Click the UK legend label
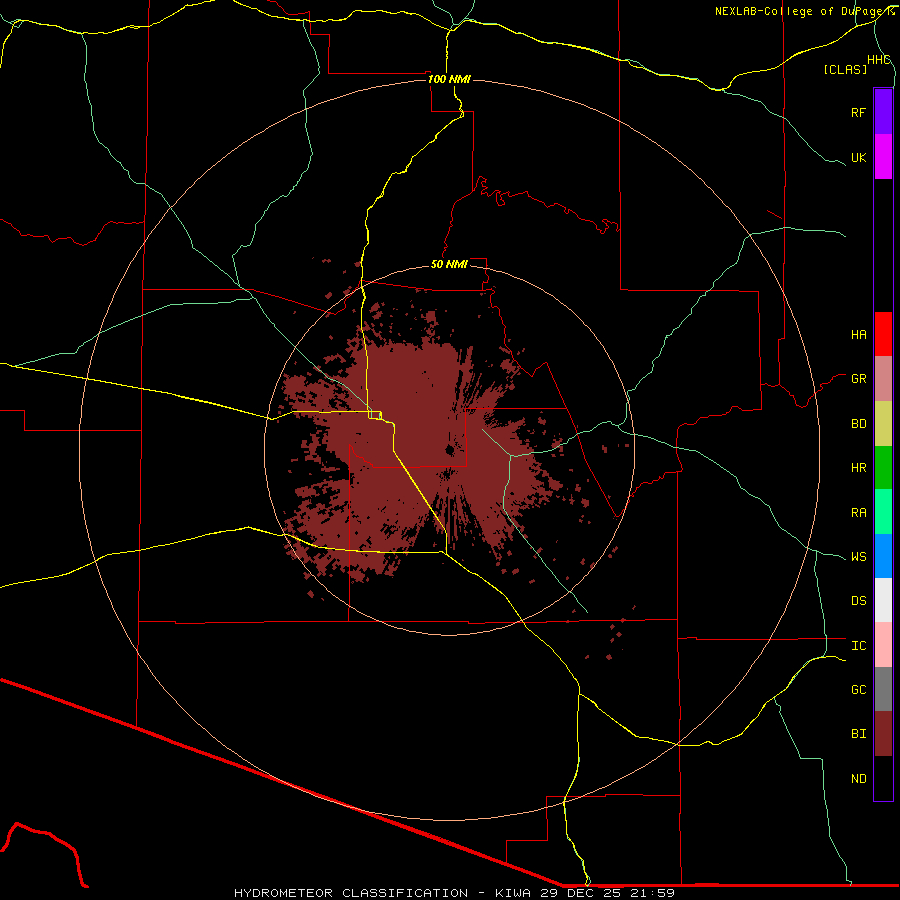Screen dimensions: 900x900 coord(858,157)
